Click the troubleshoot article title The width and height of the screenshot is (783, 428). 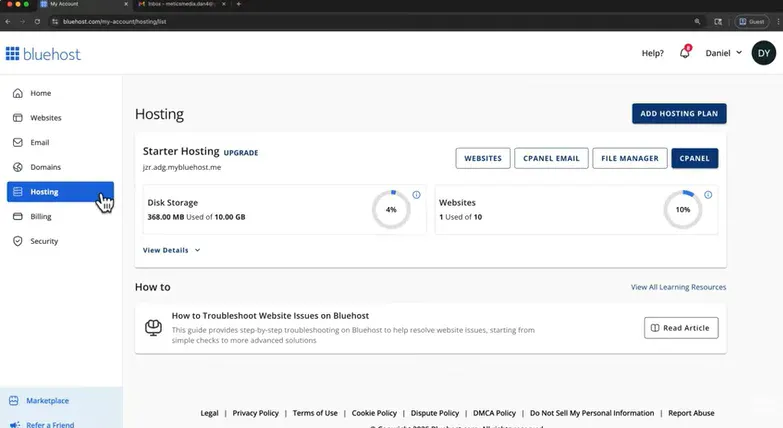270,316
